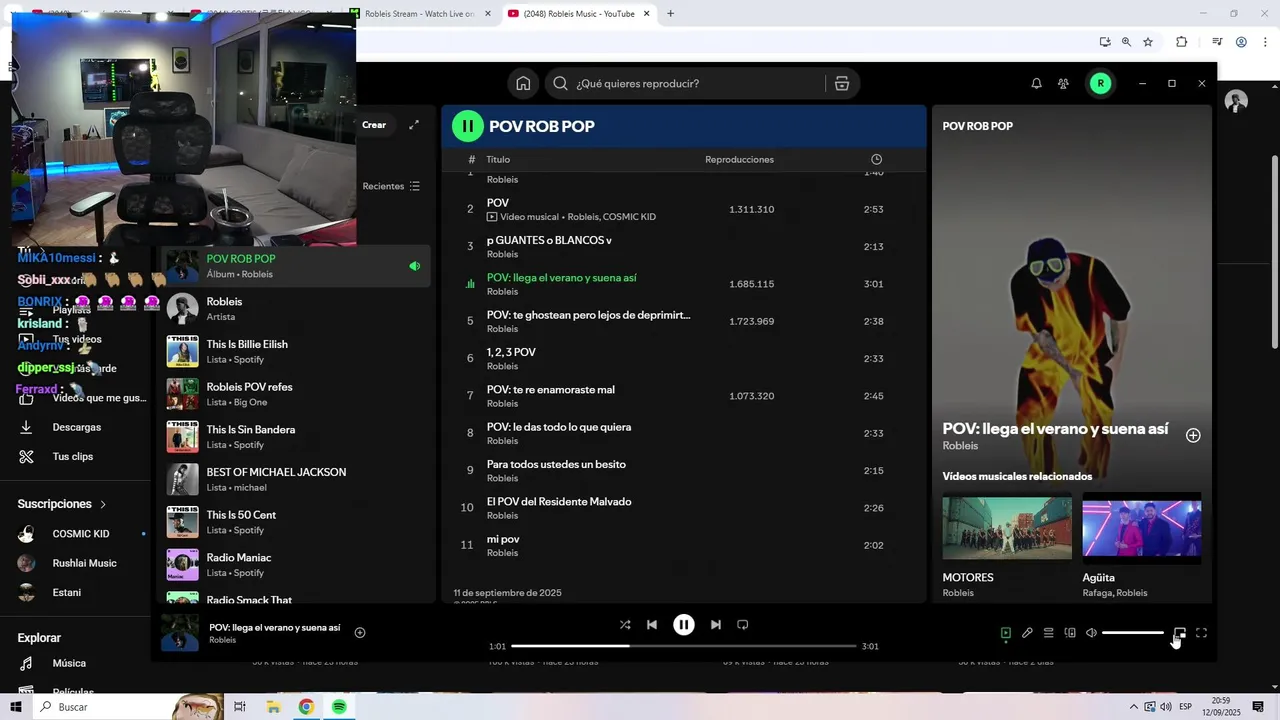Play track Para todos ustedes un besito
Viewport: 1280px width, 720px height.
tap(684, 471)
